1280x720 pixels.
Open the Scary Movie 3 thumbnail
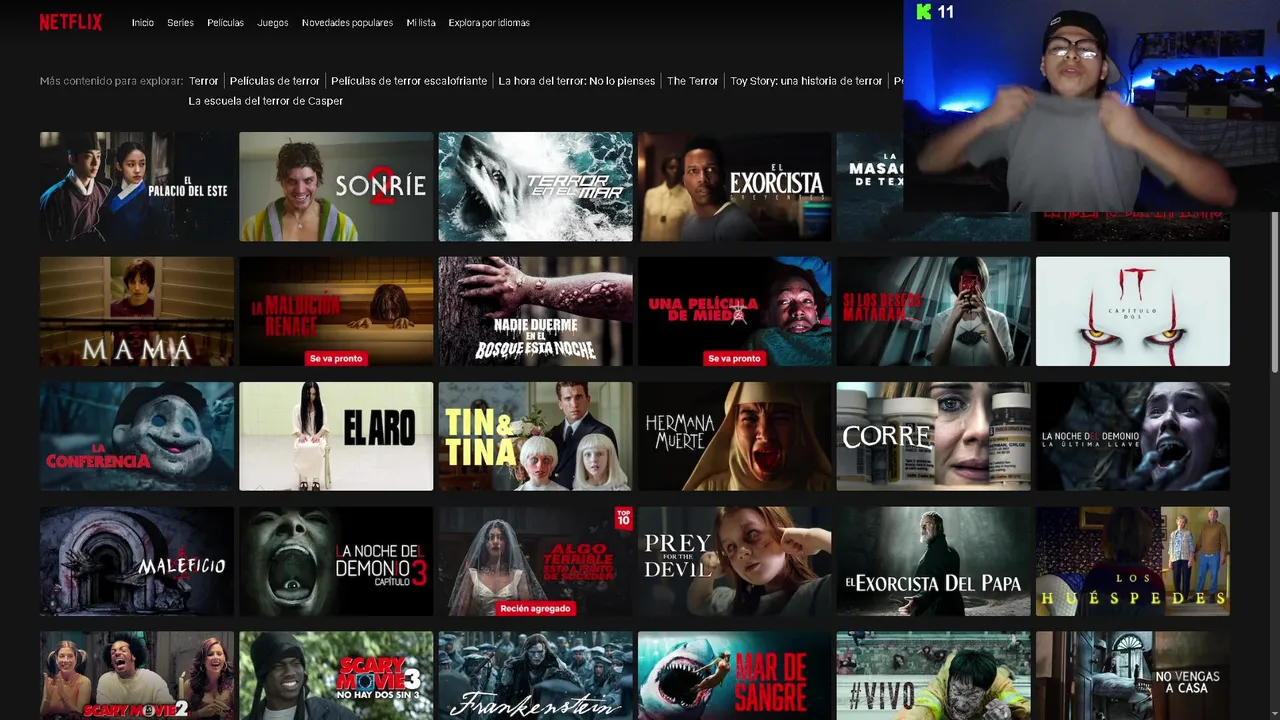tap(336, 675)
